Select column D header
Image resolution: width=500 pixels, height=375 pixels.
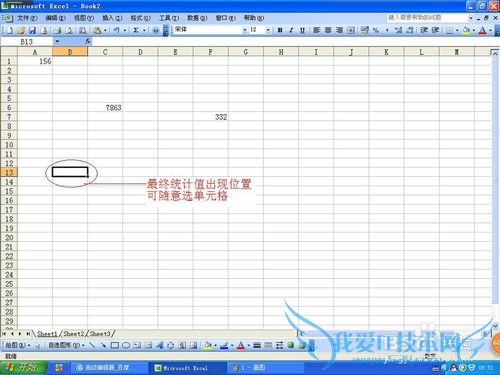(x=140, y=52)
